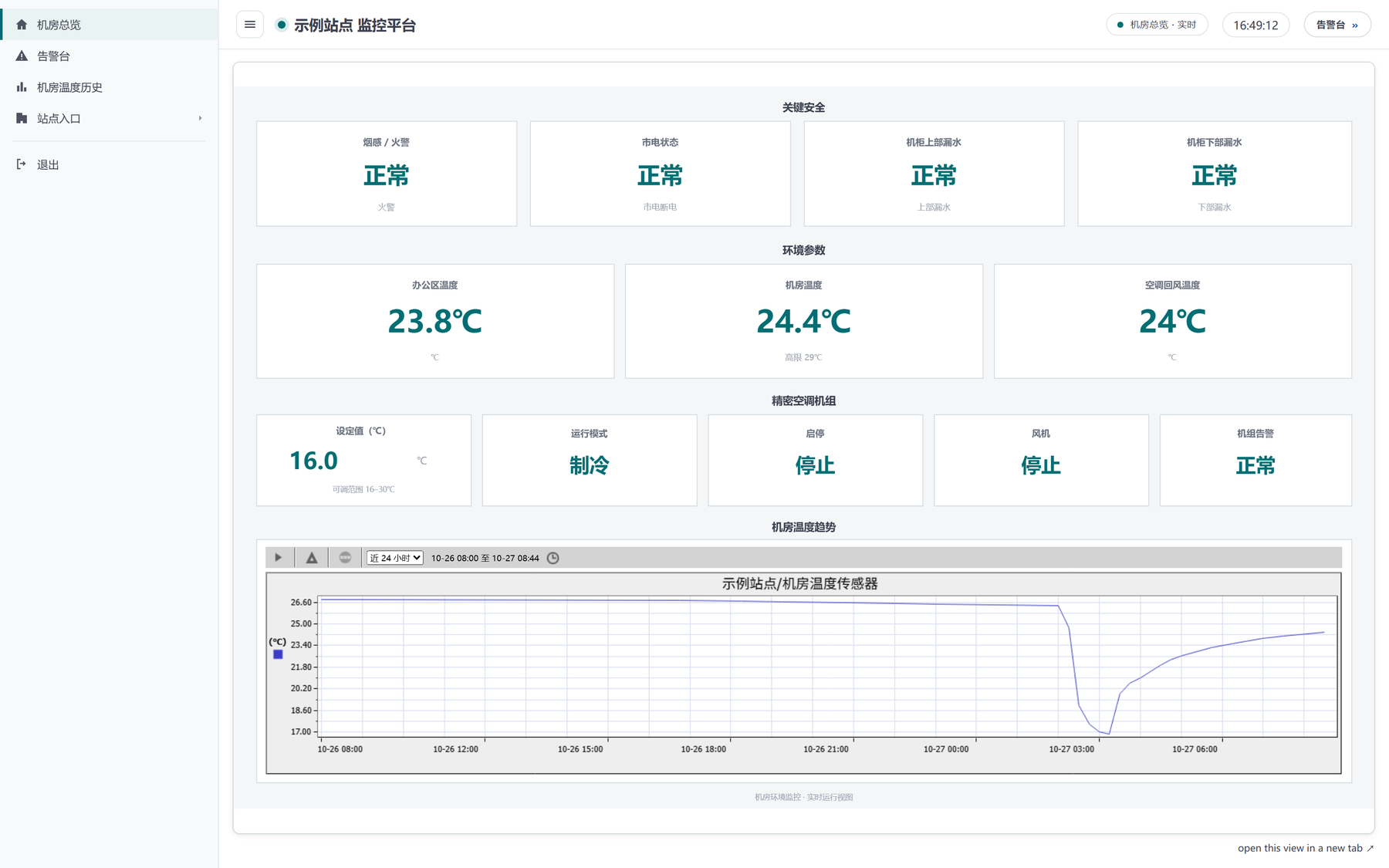Click the lowest dip point on temperature curve

(x=1109, y=734)
